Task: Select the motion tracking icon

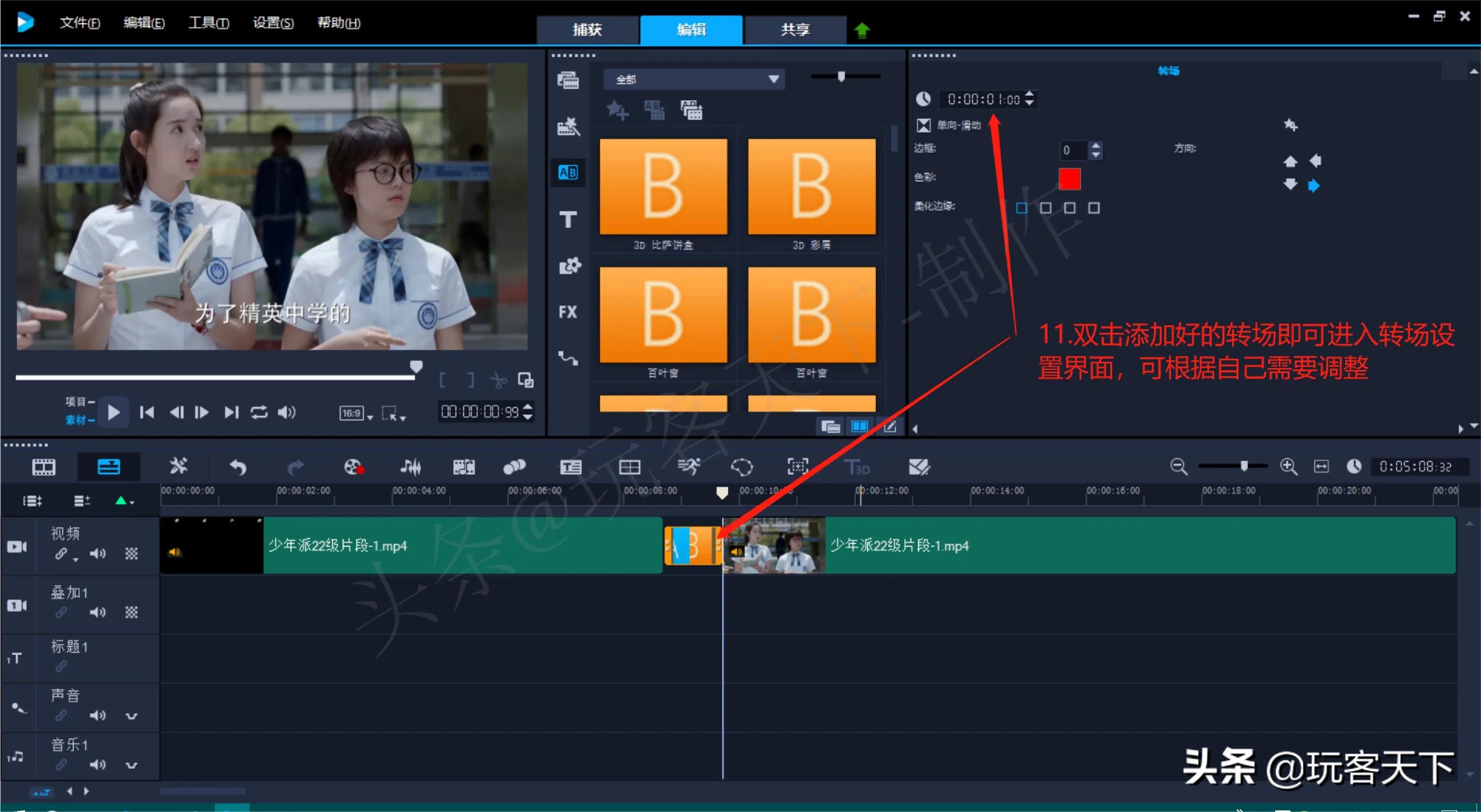Action: point(689,467)
